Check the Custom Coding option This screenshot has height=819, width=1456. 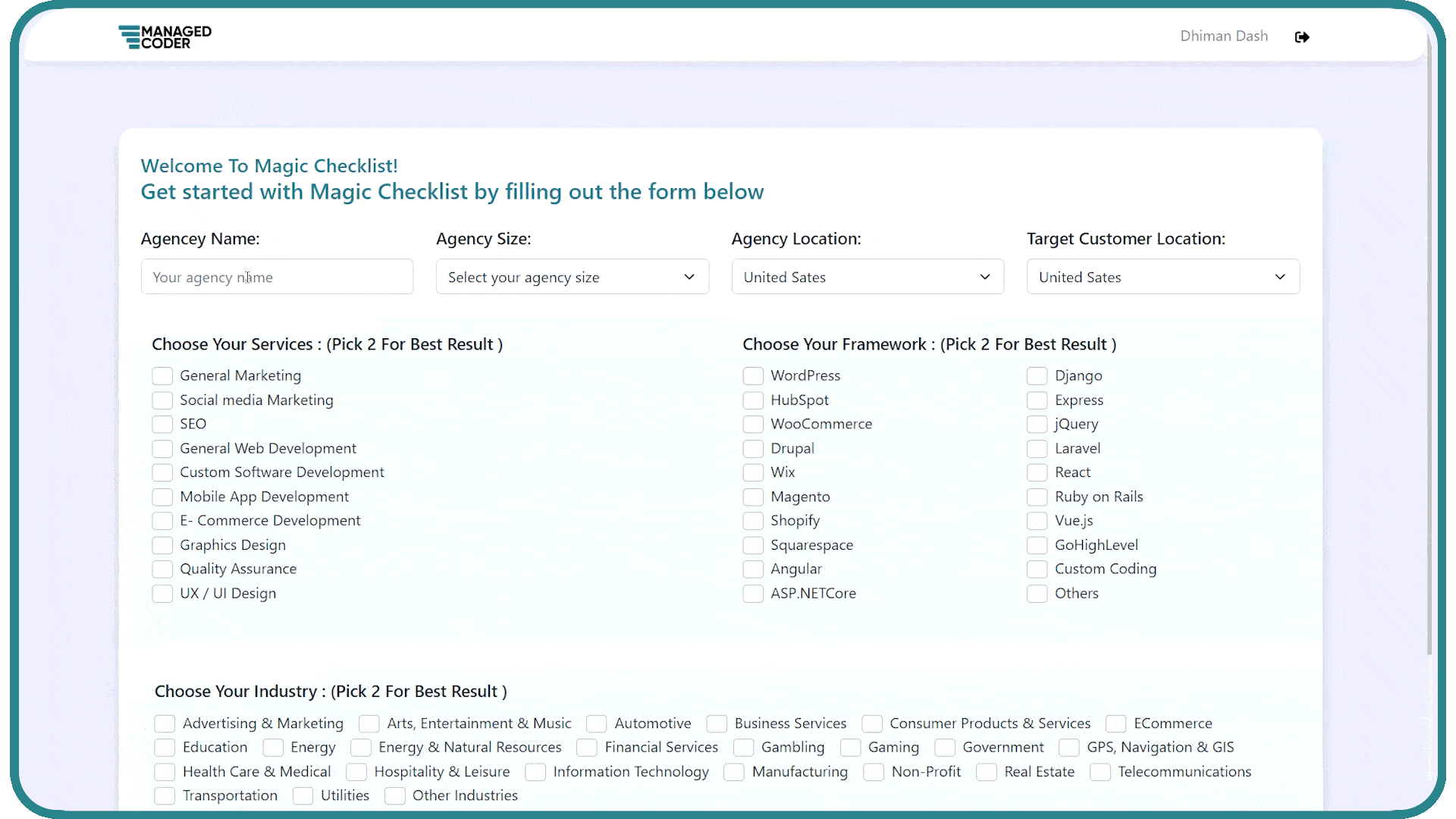pyautogui.click(x=1037, y=570)
